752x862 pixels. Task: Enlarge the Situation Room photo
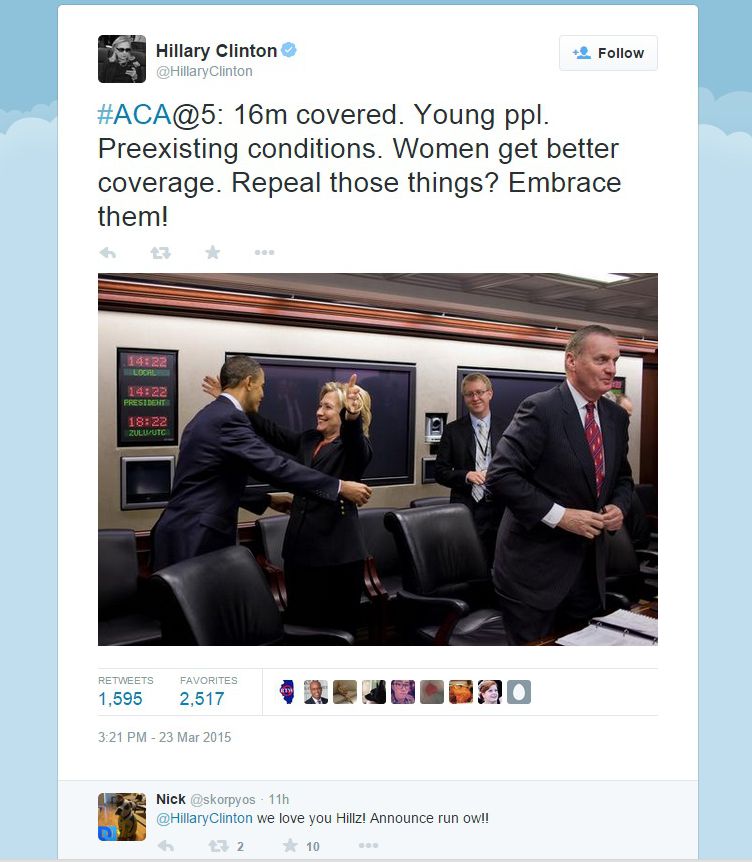(378, 459)
